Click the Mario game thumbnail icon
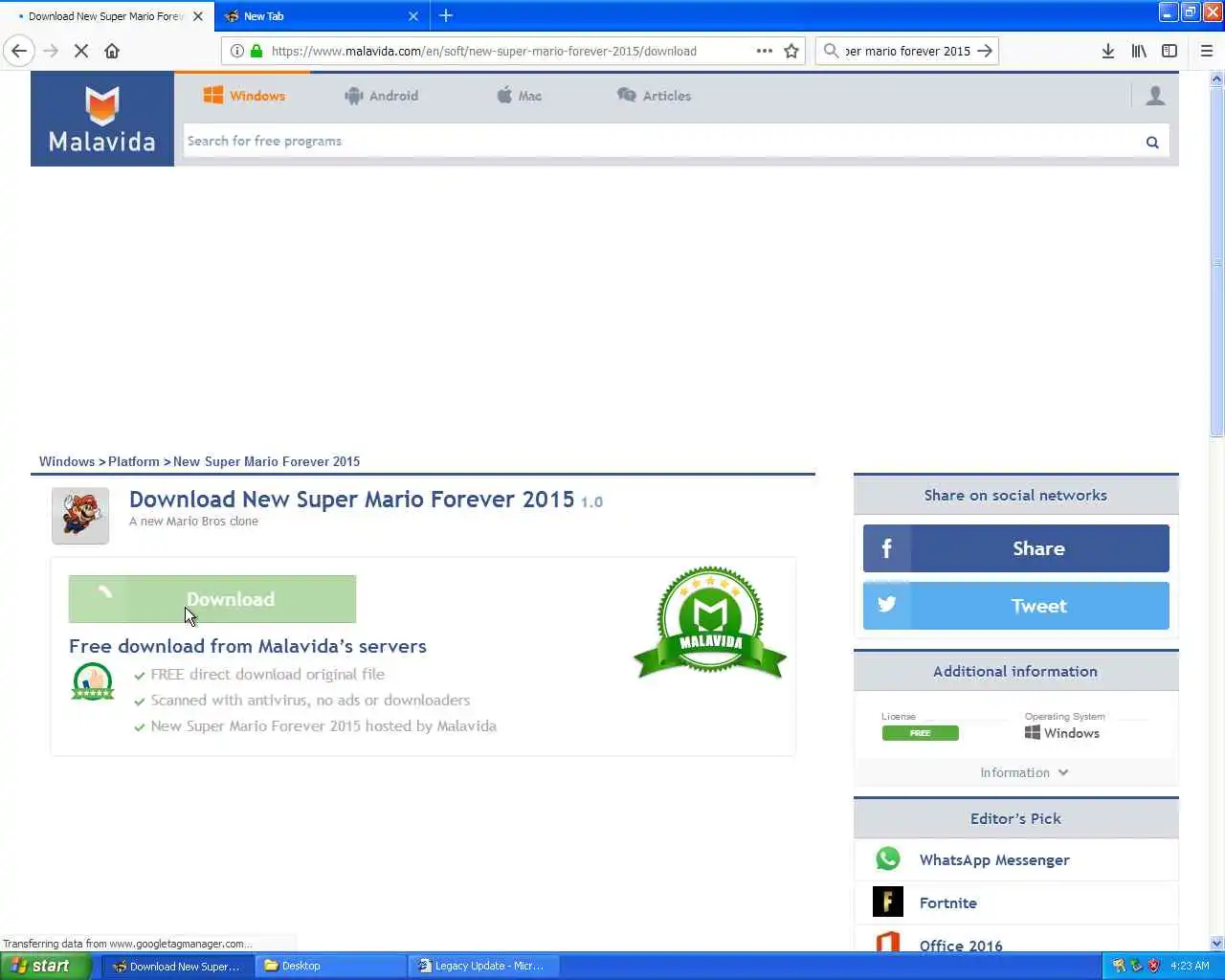This screenshot has width=1225, height=980. point(80,516)
